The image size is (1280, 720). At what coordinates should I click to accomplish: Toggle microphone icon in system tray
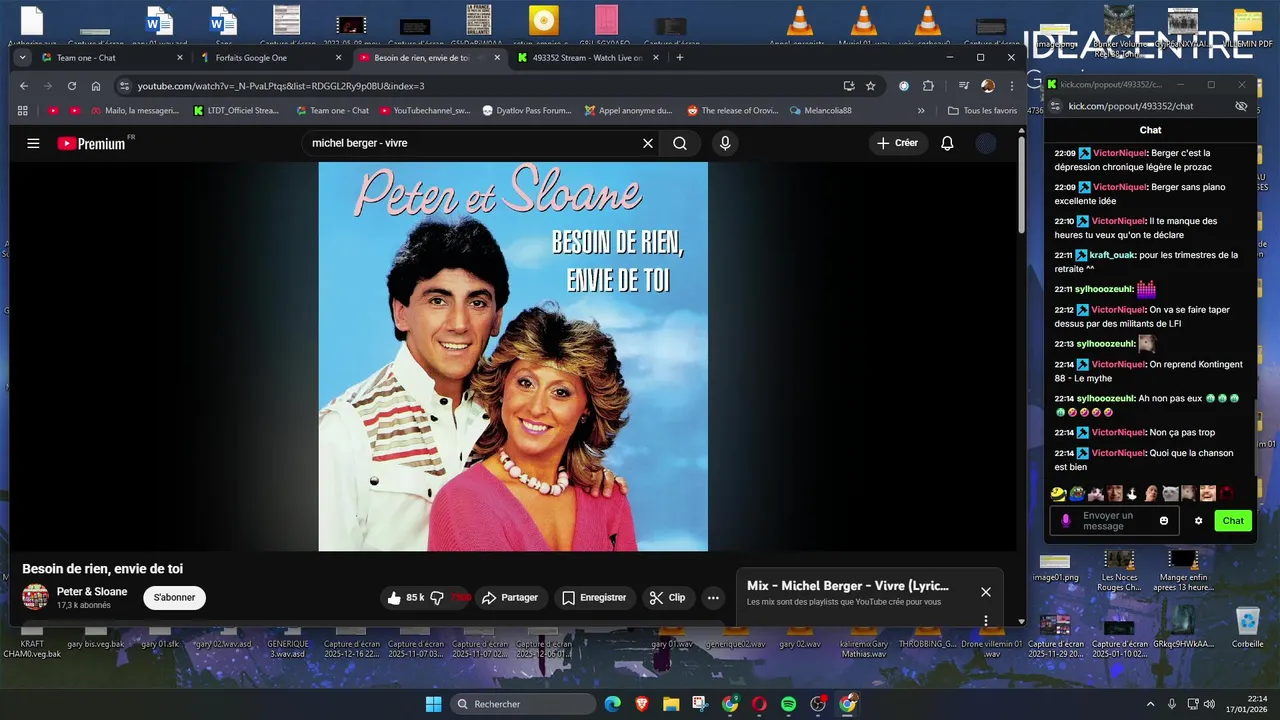1171,704
